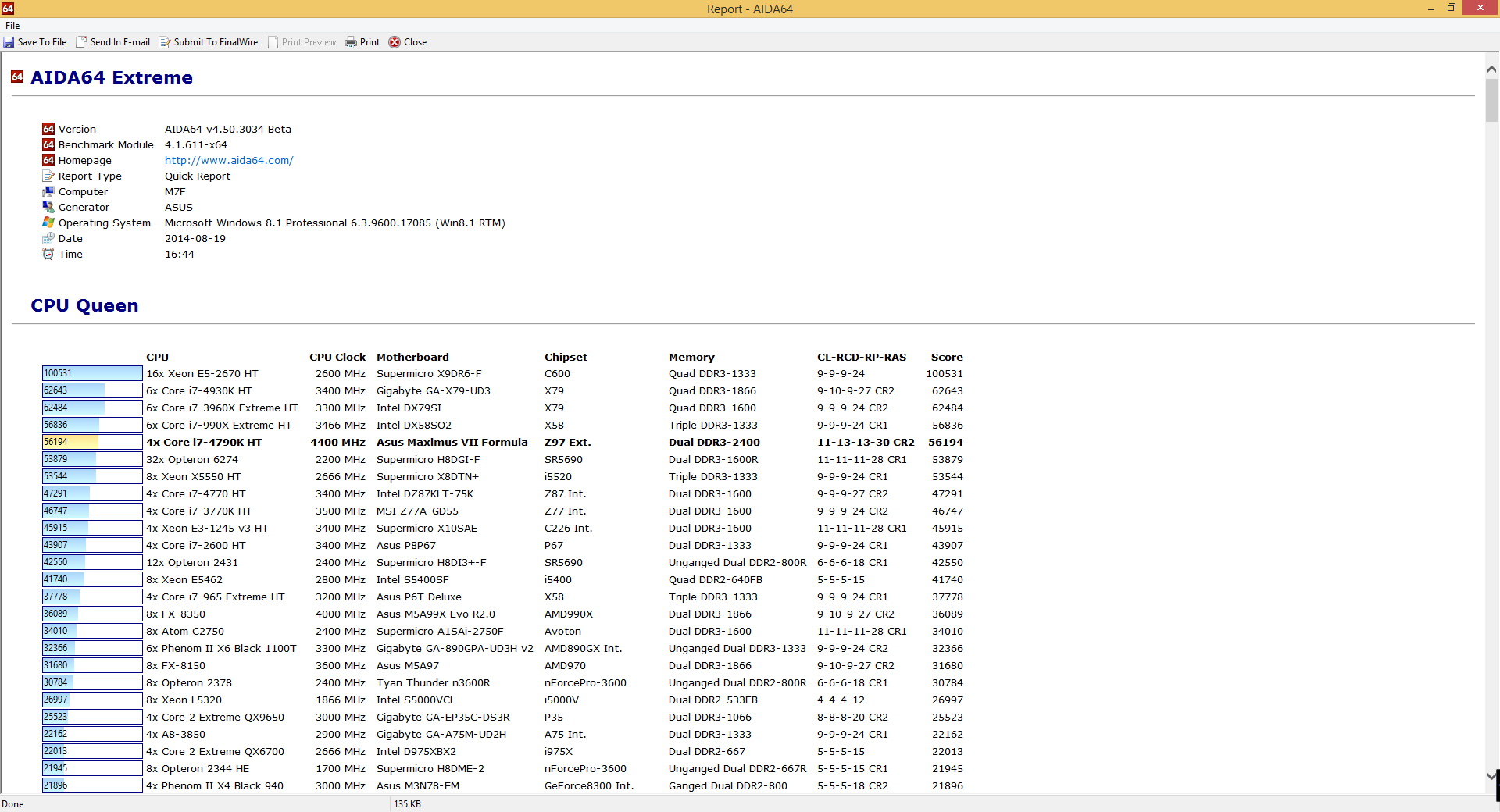Click the Print Preview label
The height and width of the screenshot is (812, 1500).
(x=309, y=42)
